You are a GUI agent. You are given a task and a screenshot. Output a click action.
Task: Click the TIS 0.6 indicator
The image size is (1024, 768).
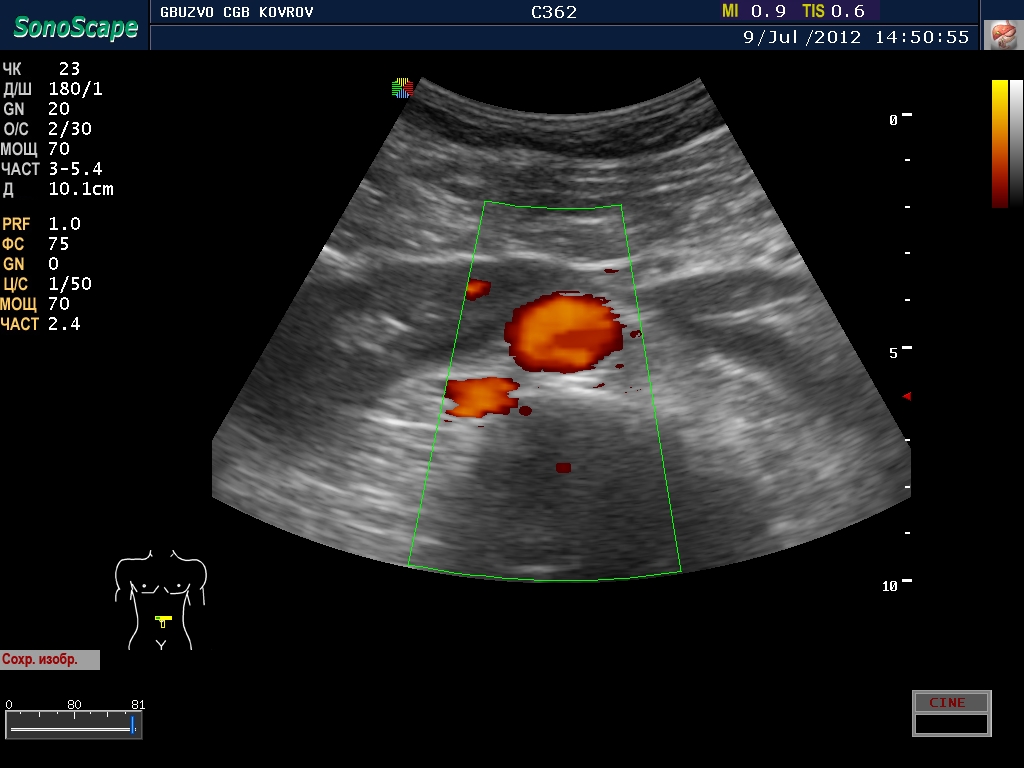pyautogui.click(x=833, y=11)
